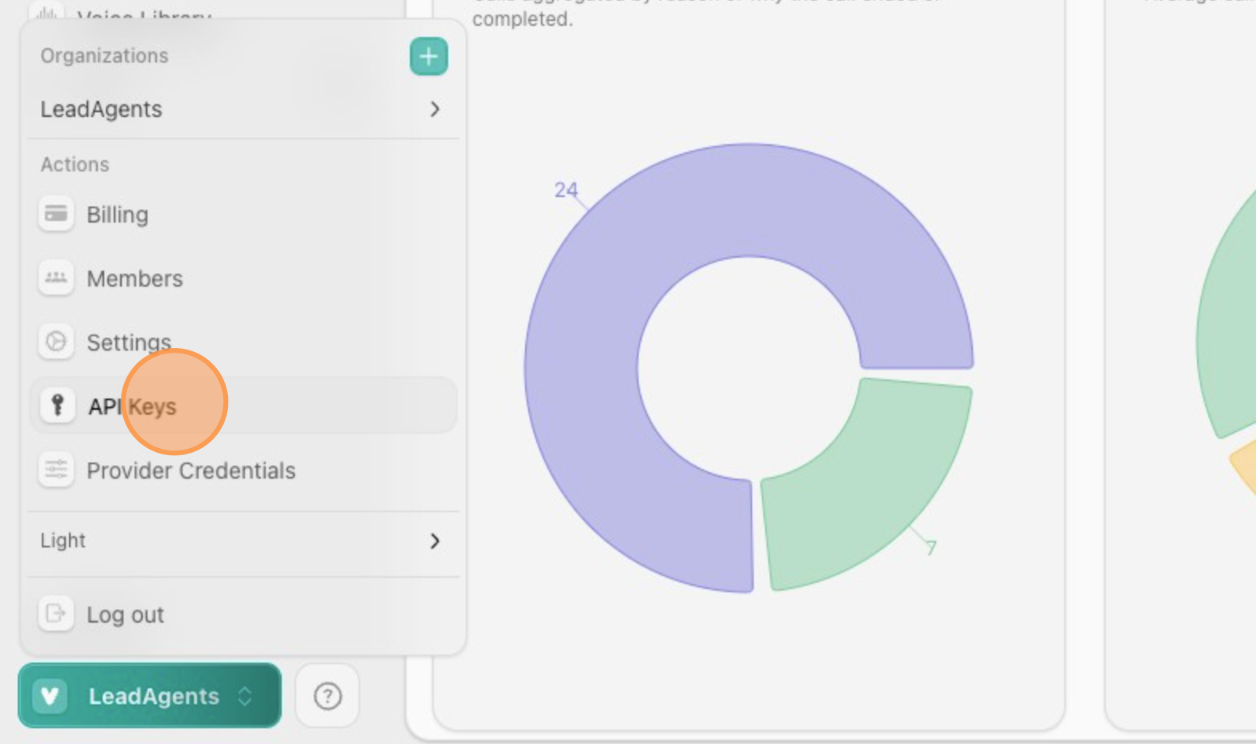
Task: Click the Provider Credentials text label
Action: point(191,471)
